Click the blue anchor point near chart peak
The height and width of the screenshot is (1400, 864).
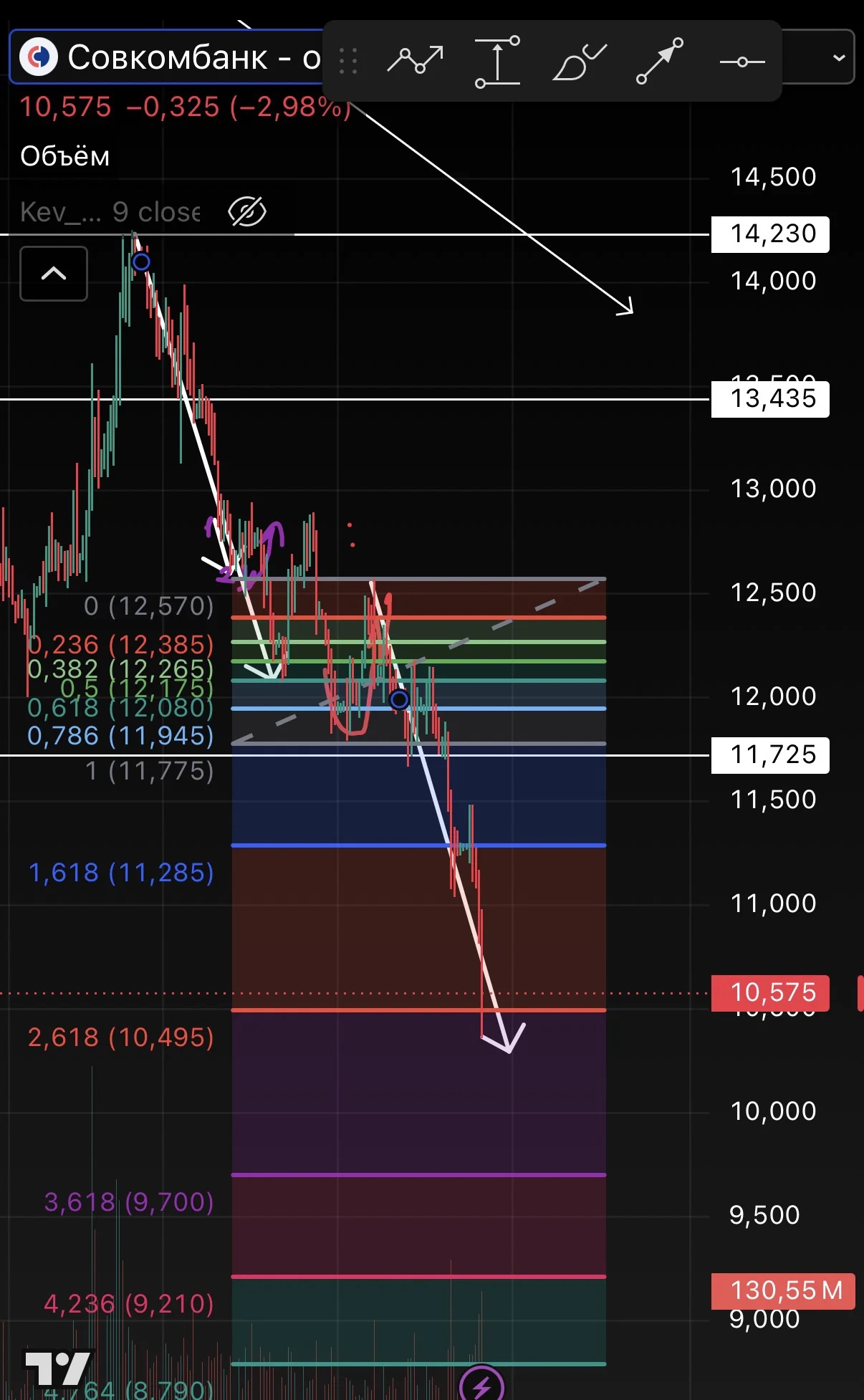[141, 262]
